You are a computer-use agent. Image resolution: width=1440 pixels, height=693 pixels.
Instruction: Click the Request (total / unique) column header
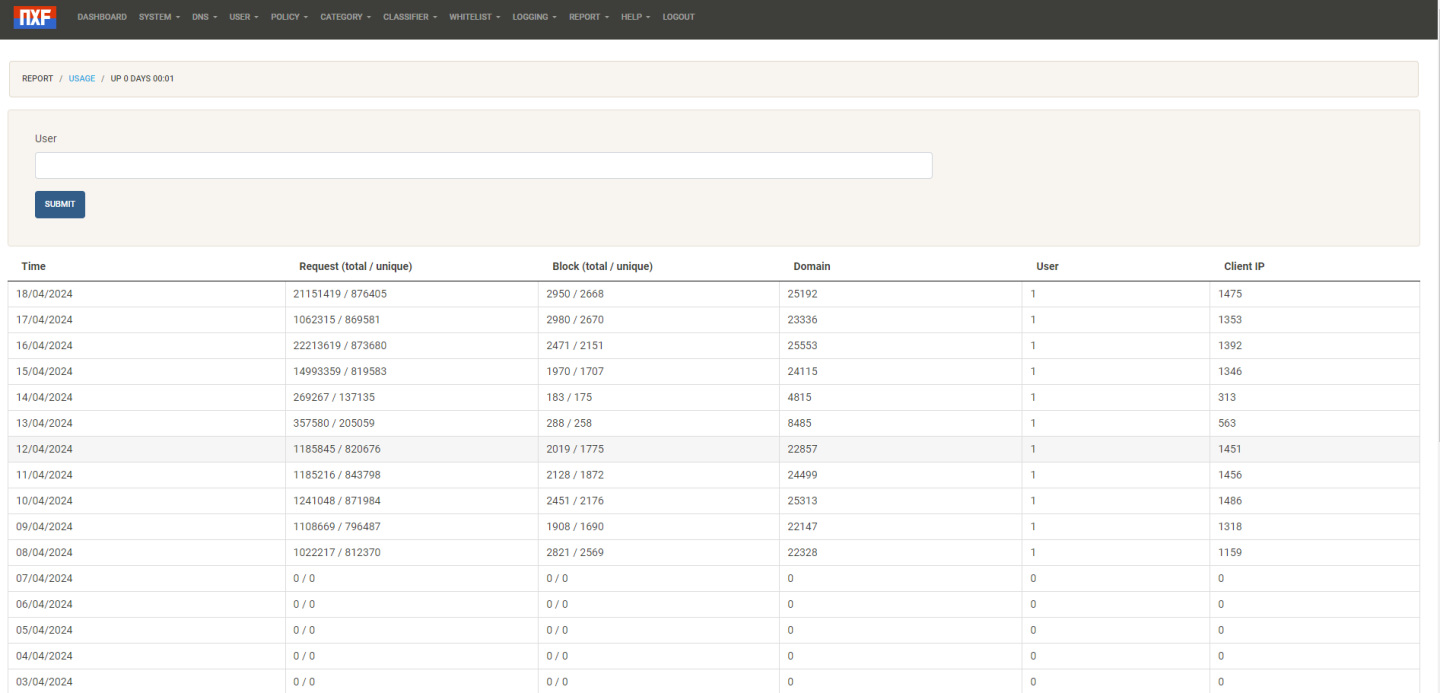tap(355, 267)
